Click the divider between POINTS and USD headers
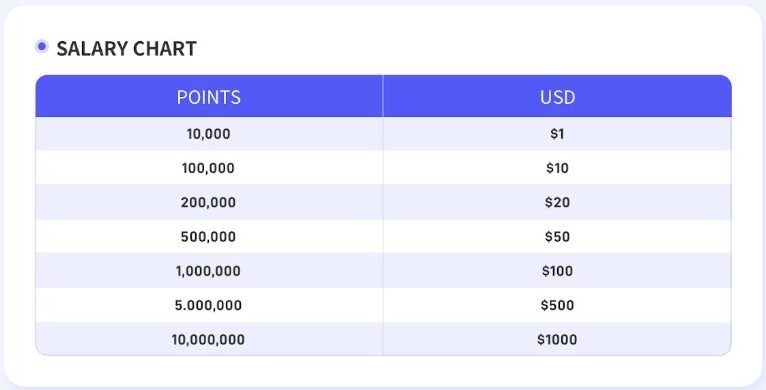This screenshot has width=766, height=390. (383, 96)
